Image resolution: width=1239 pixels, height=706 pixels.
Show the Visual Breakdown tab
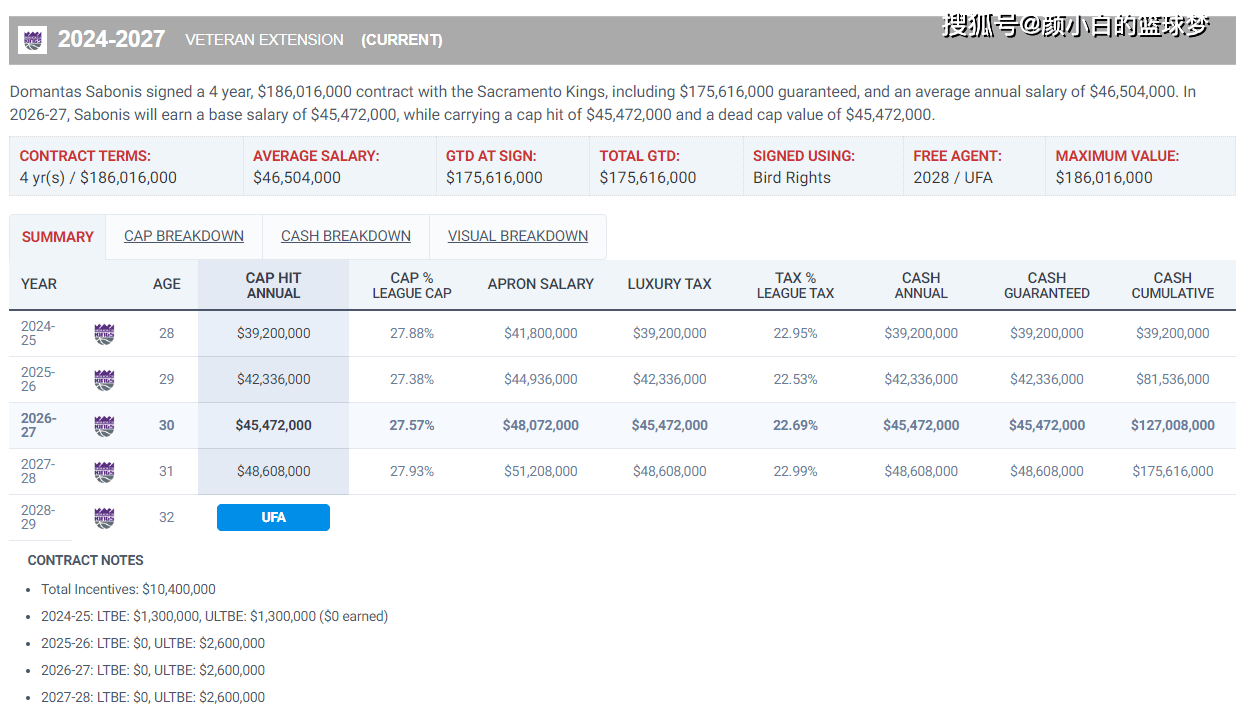518,236
